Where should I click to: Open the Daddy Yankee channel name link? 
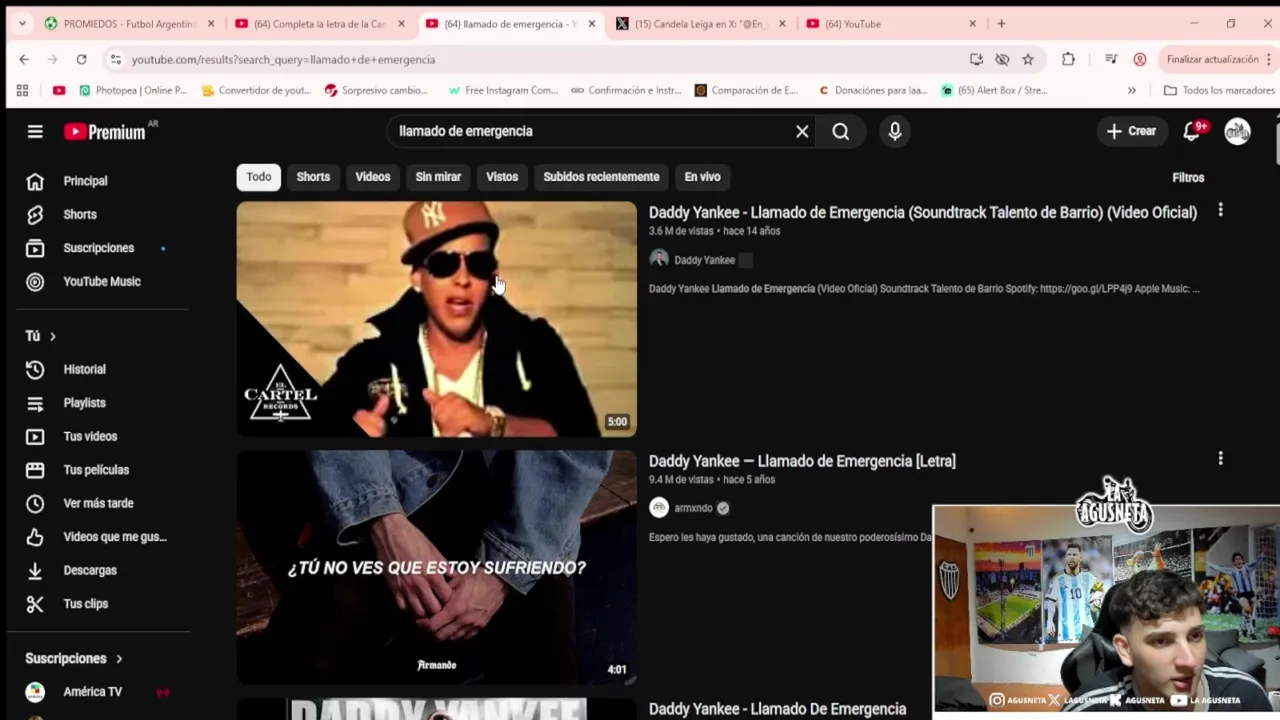pyautogui.click(x=704, y=260)
